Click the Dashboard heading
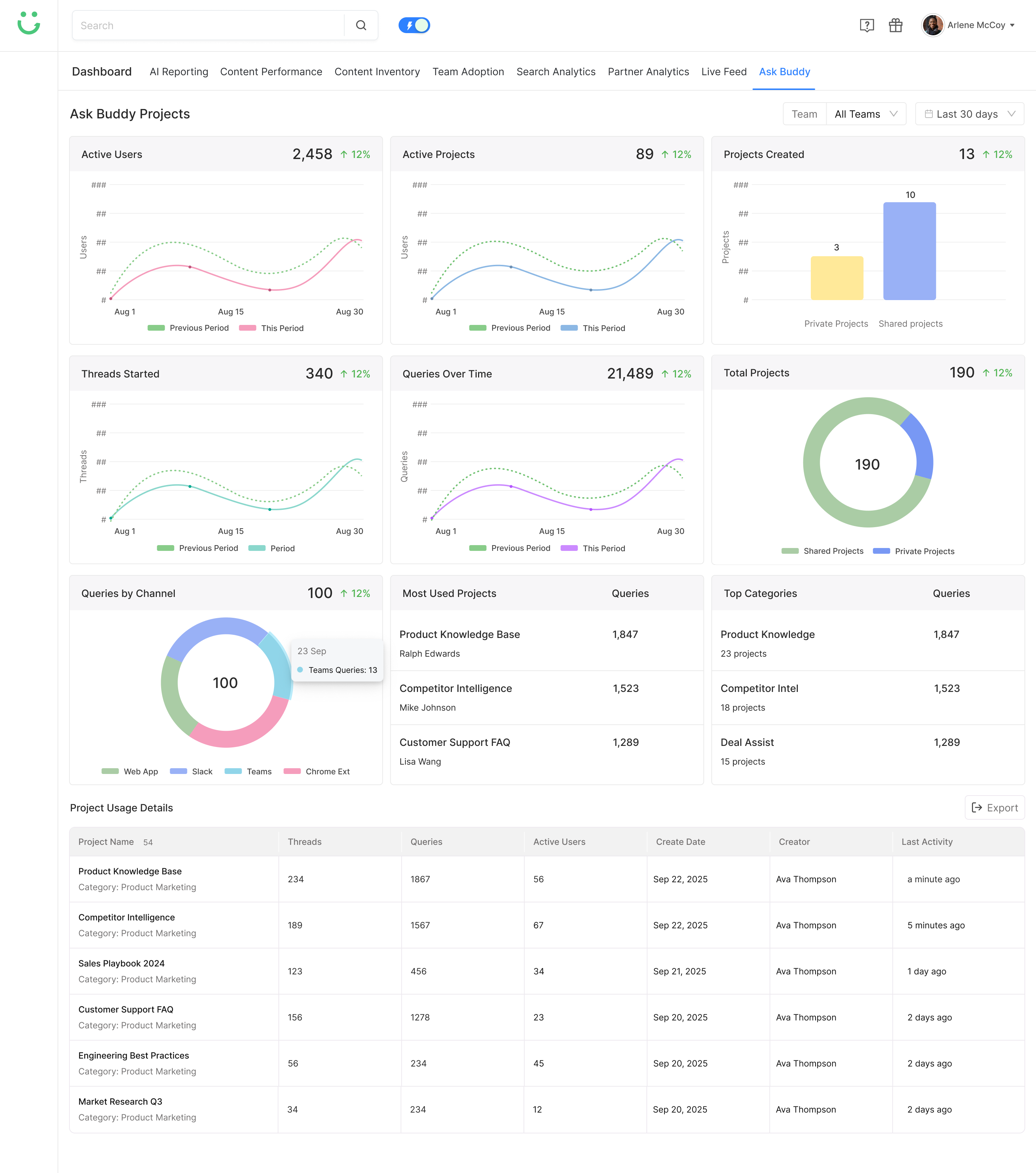Screen dimensions: 1036x1173 (x=101, y=72)
